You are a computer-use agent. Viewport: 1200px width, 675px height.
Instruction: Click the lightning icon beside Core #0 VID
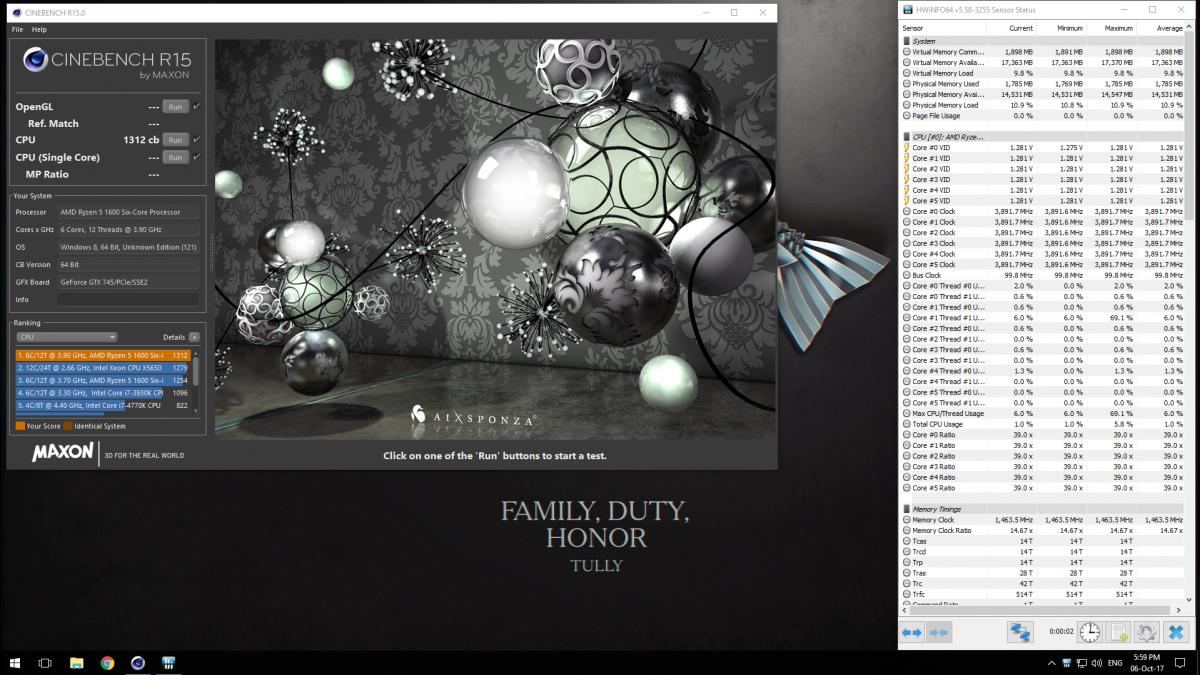(x=906, y=147)
